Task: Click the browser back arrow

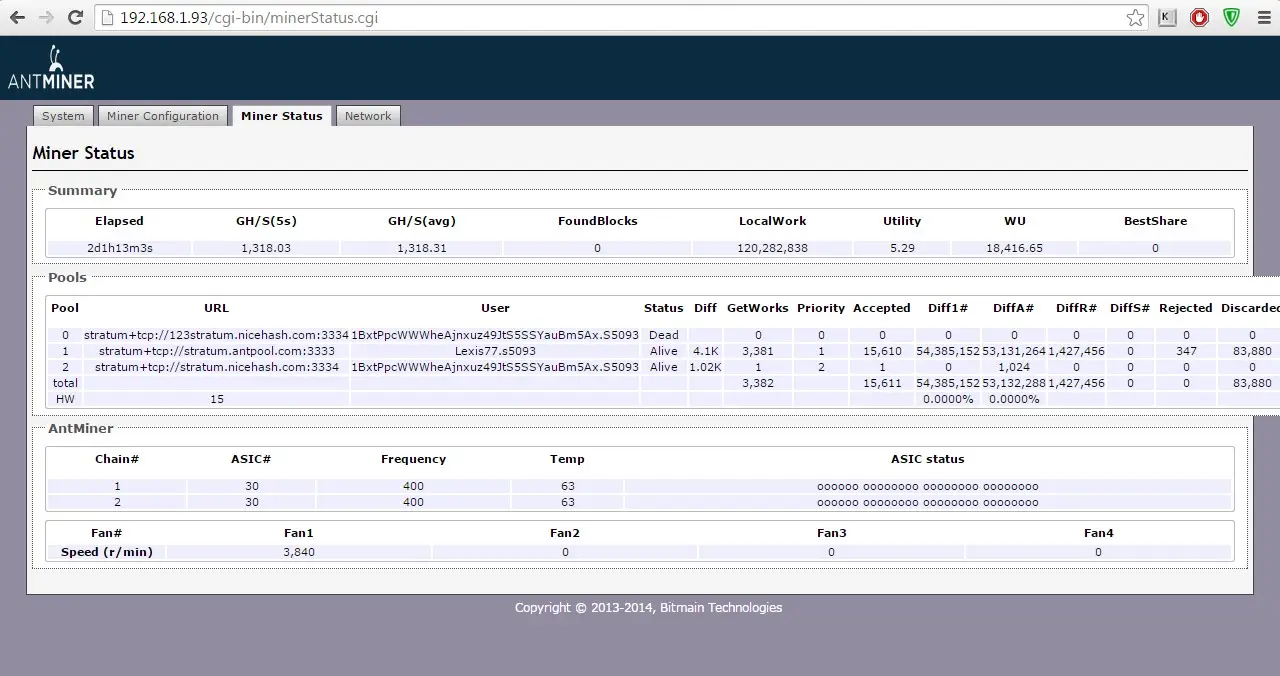Action: tap(17, 18)
